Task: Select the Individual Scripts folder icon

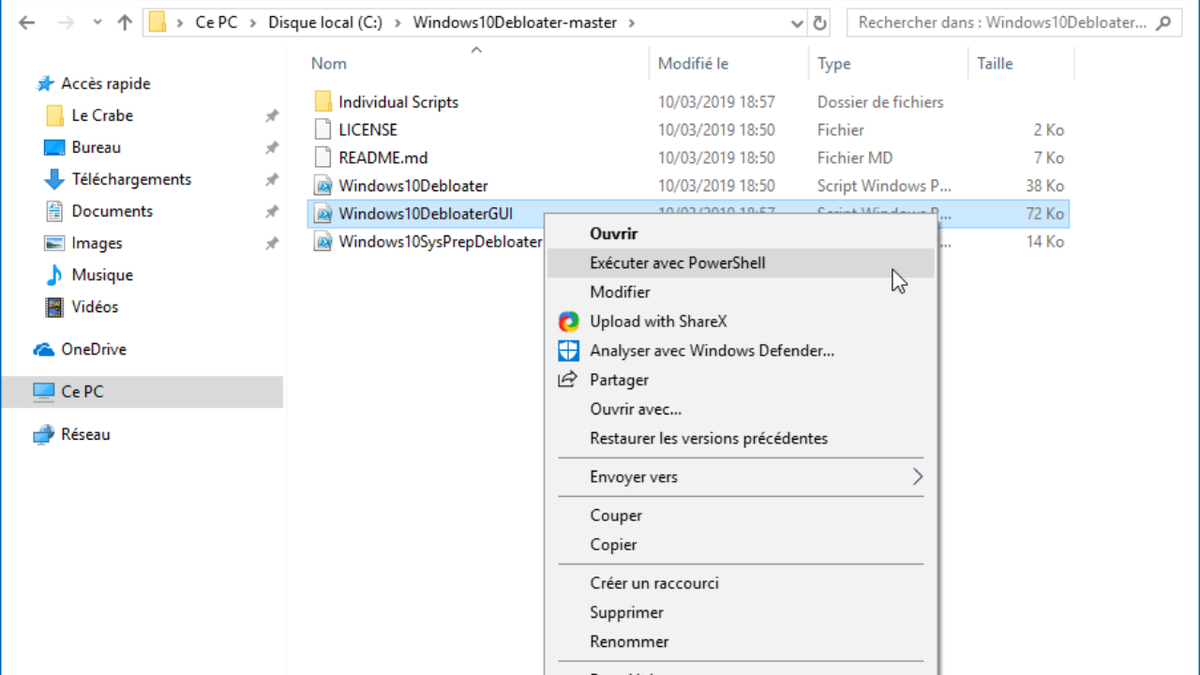Action: pyautogui.click(x=323, y=102)
